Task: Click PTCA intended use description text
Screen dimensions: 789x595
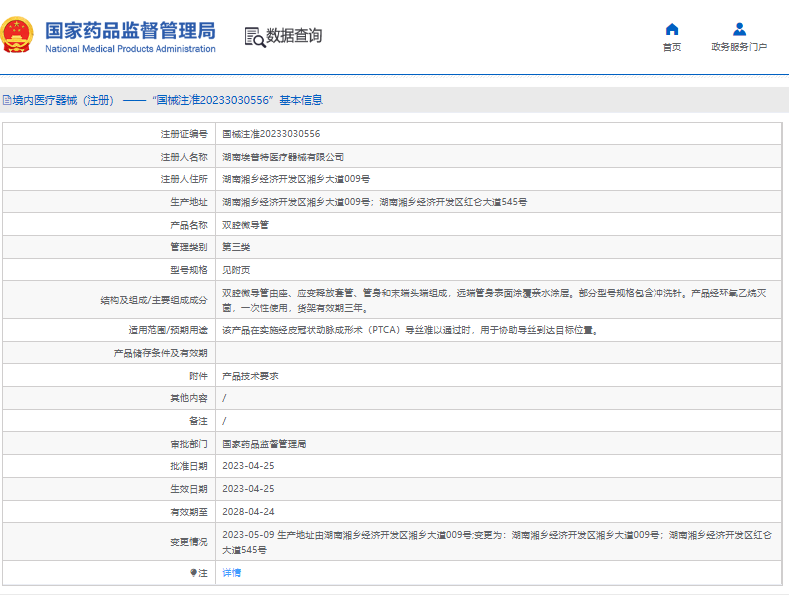Action: pyautogui.click(x=411, y=330)
